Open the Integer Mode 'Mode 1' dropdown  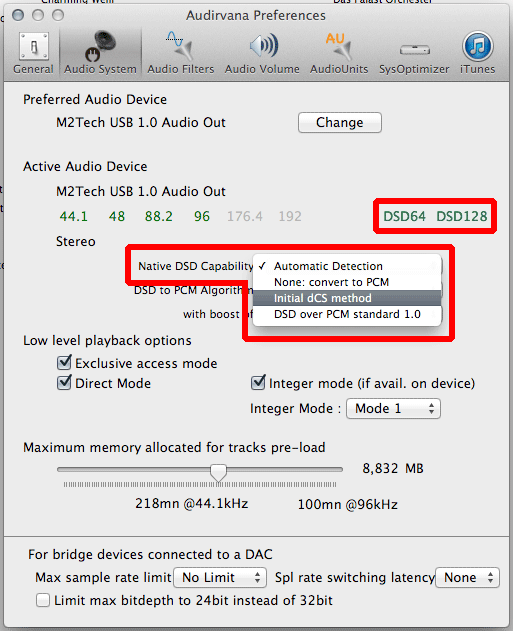393,408
